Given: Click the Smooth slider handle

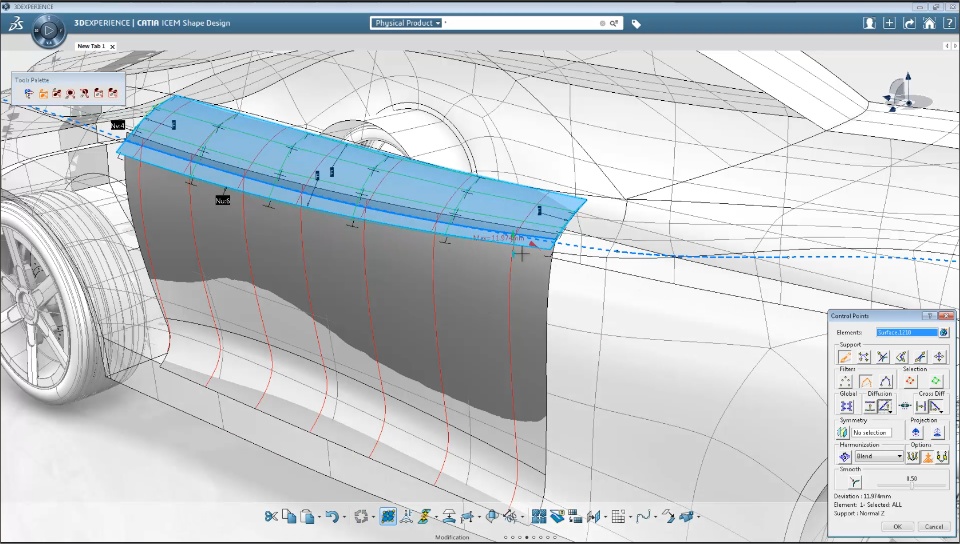Looking at the screenshot, I should pyautogui.click(x=911, y=486).
